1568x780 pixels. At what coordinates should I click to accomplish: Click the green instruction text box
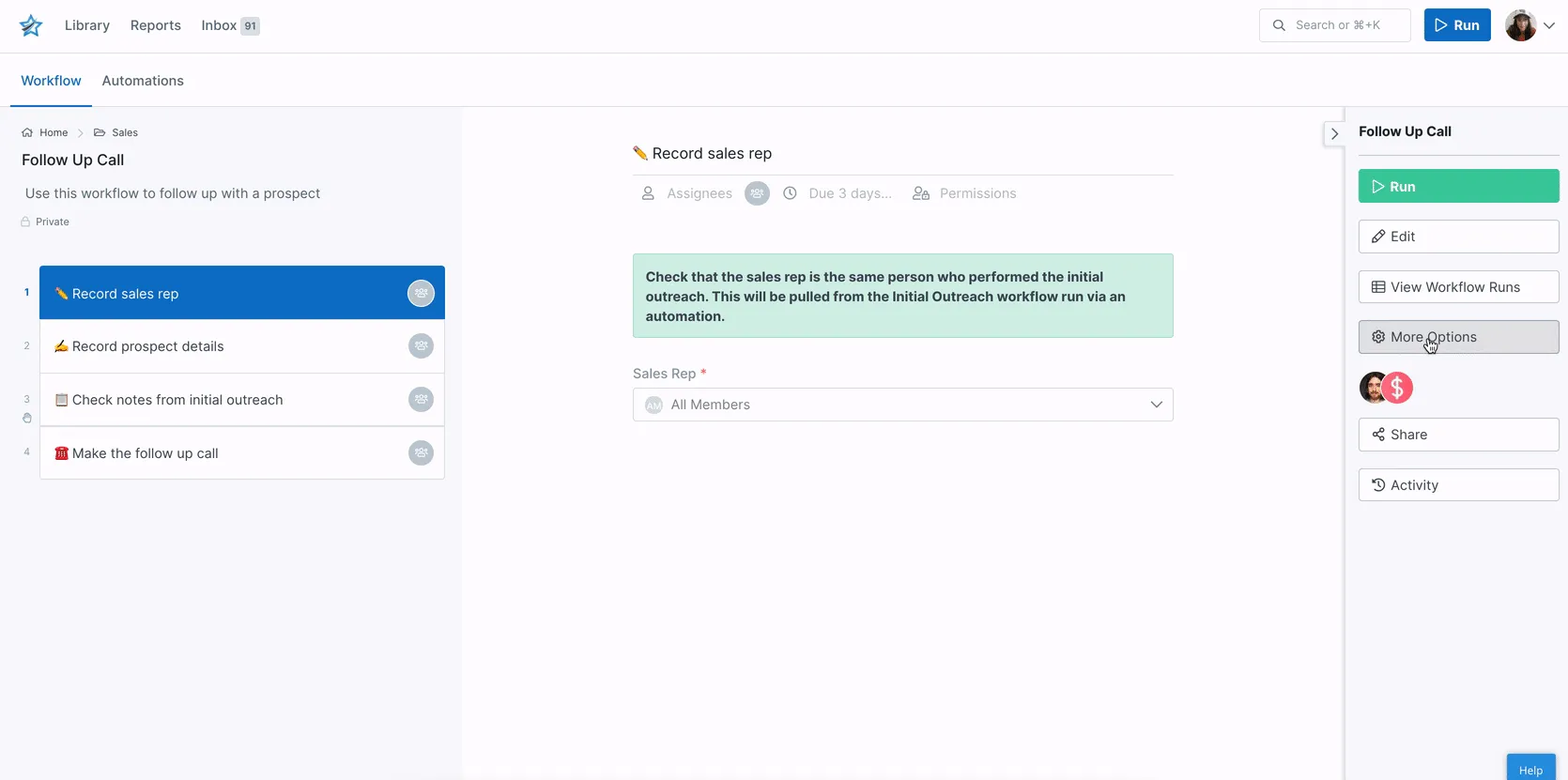tap(903, 296)
